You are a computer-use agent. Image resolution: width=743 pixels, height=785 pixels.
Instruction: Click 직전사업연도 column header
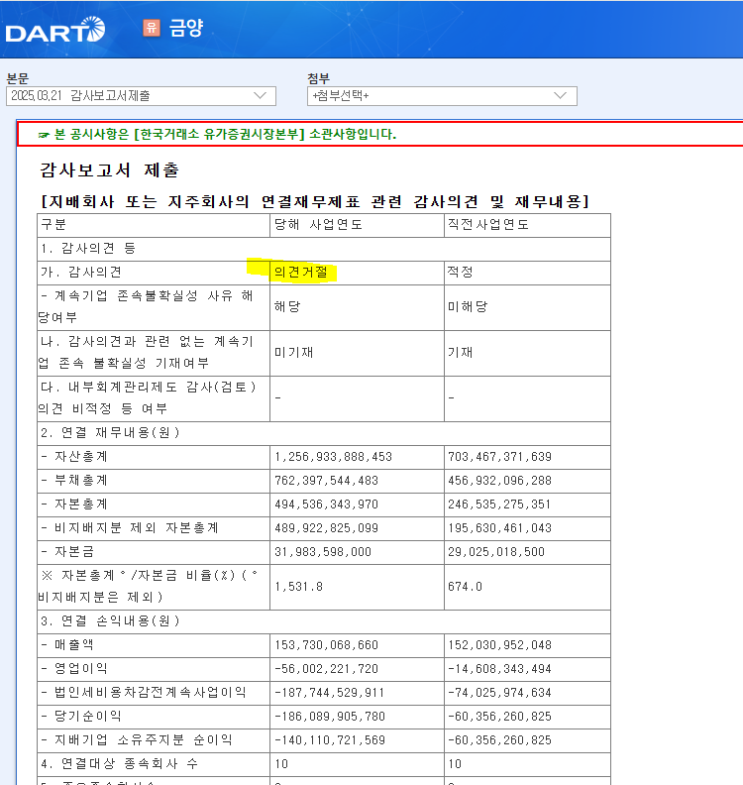click(488, 224)
